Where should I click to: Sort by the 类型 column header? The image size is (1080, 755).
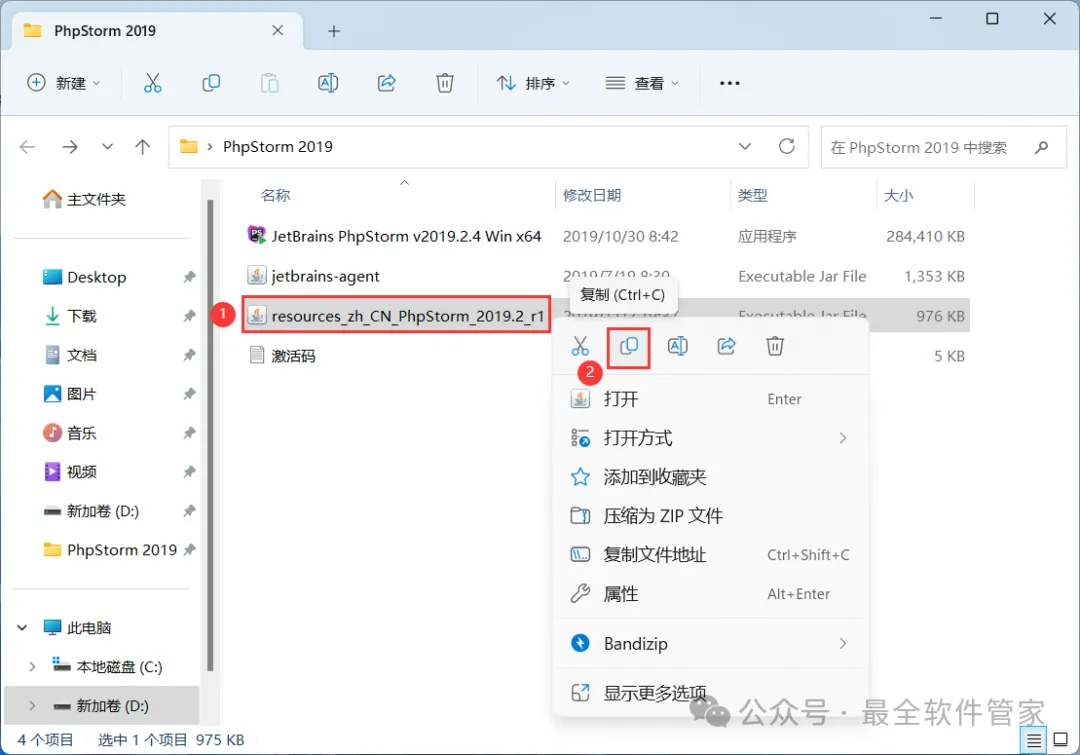coord(752,196)
